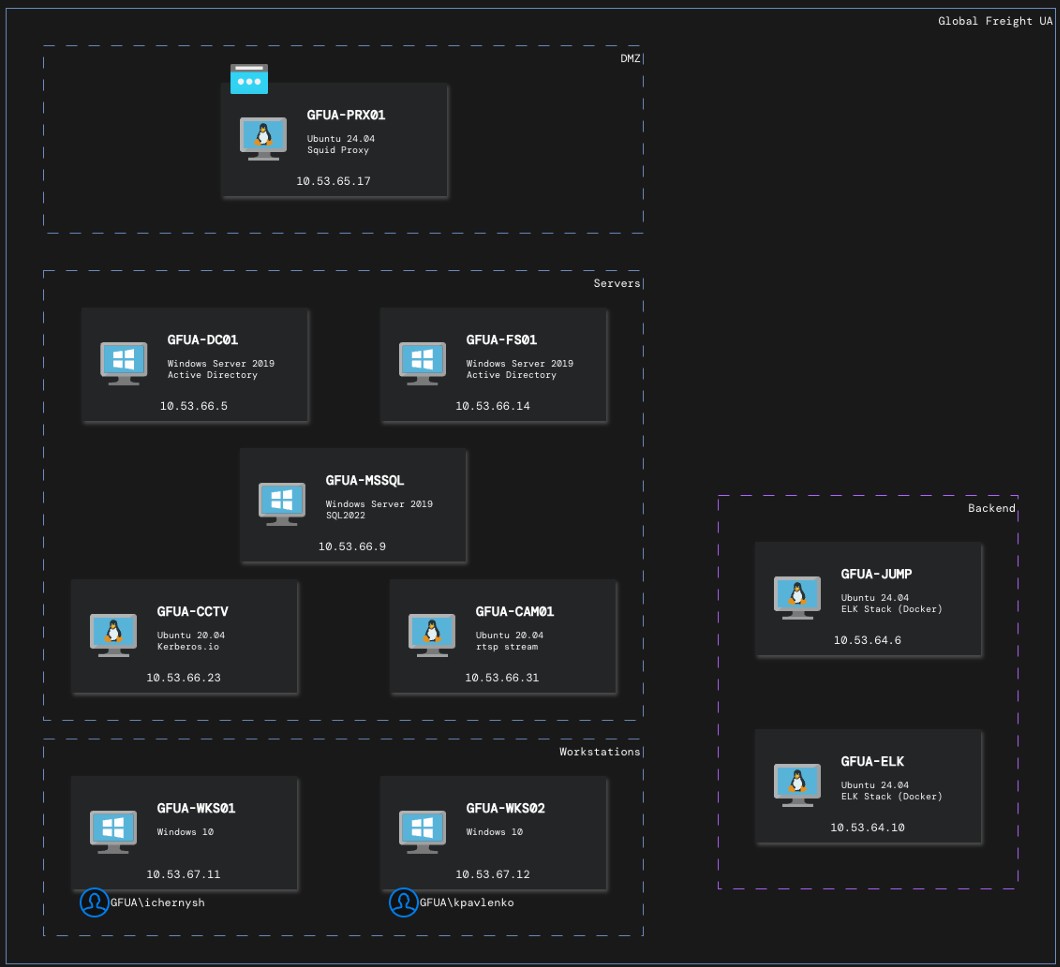Screen dimensions: 1060x967
Task: Click Windows 10 text on GFUA-WKS01
Action: [x=185, y=832]
